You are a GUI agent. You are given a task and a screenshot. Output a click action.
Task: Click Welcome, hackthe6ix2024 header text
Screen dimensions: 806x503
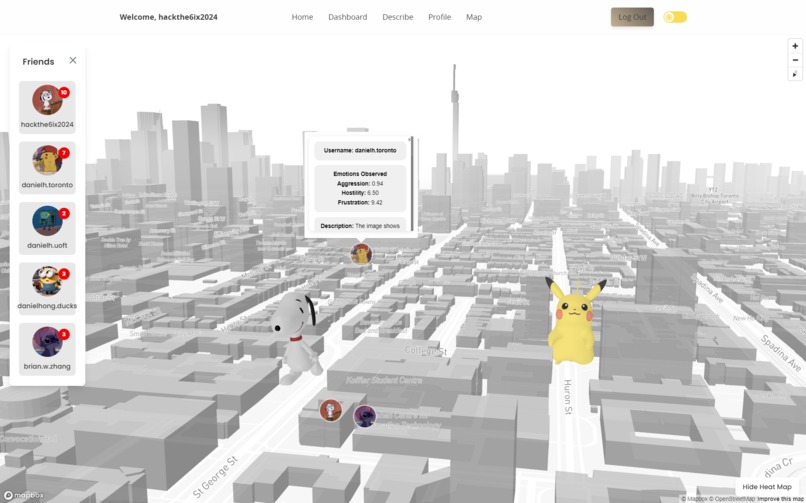169,17
